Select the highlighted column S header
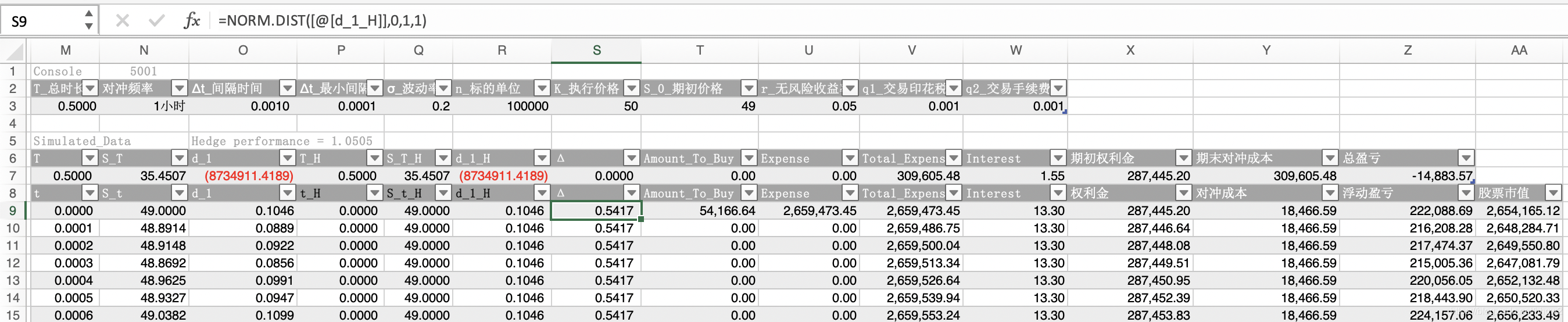1568x322 pixels. point(596,51)
